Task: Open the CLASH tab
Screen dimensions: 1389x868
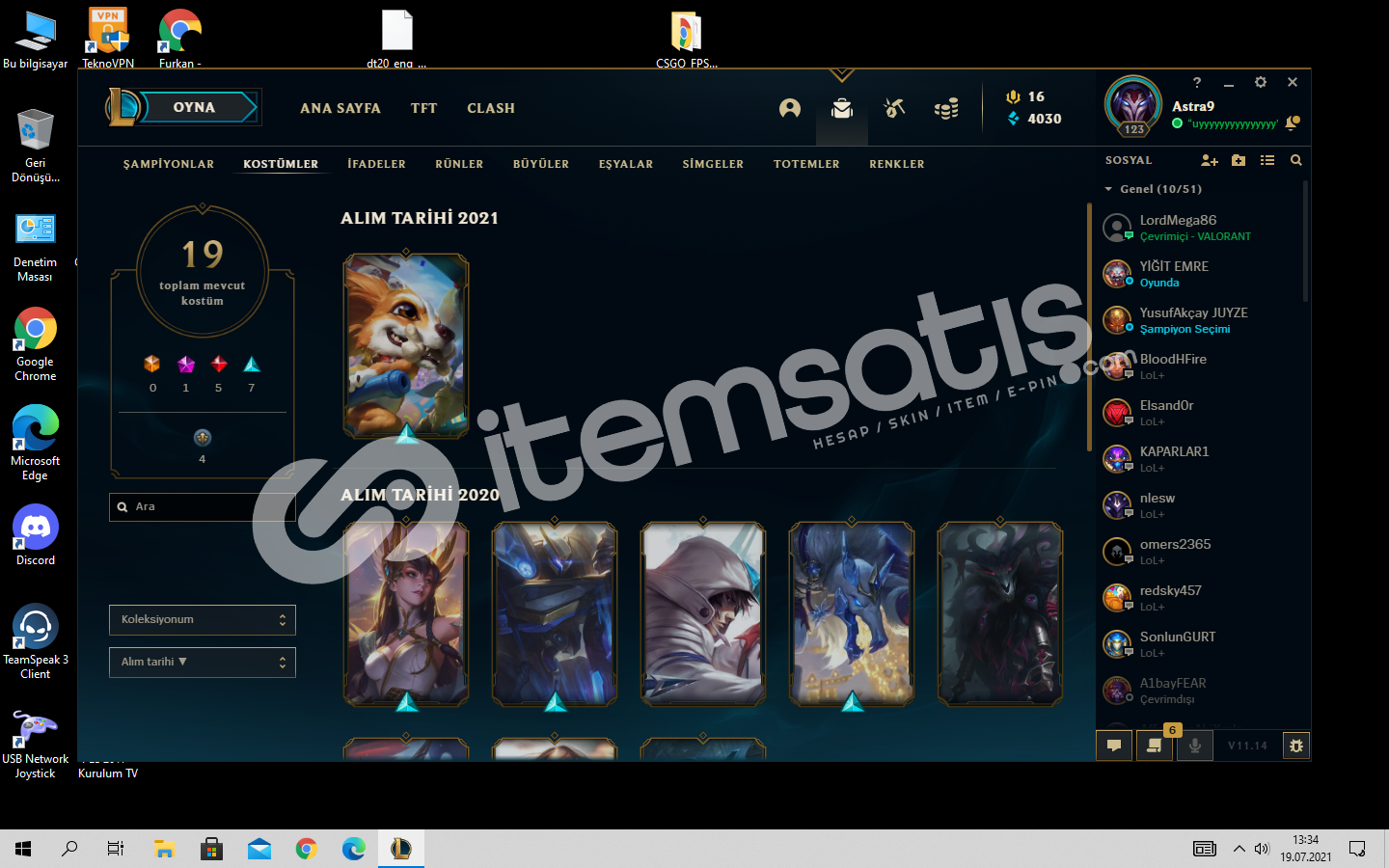Action: (491, 108)
